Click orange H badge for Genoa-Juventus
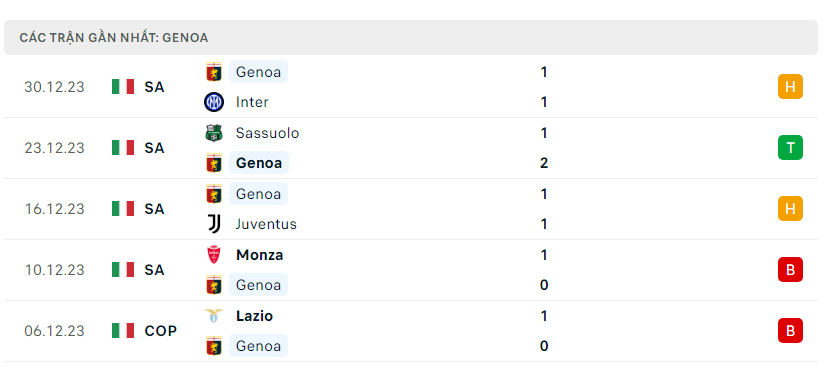 [x=790, y=209]
